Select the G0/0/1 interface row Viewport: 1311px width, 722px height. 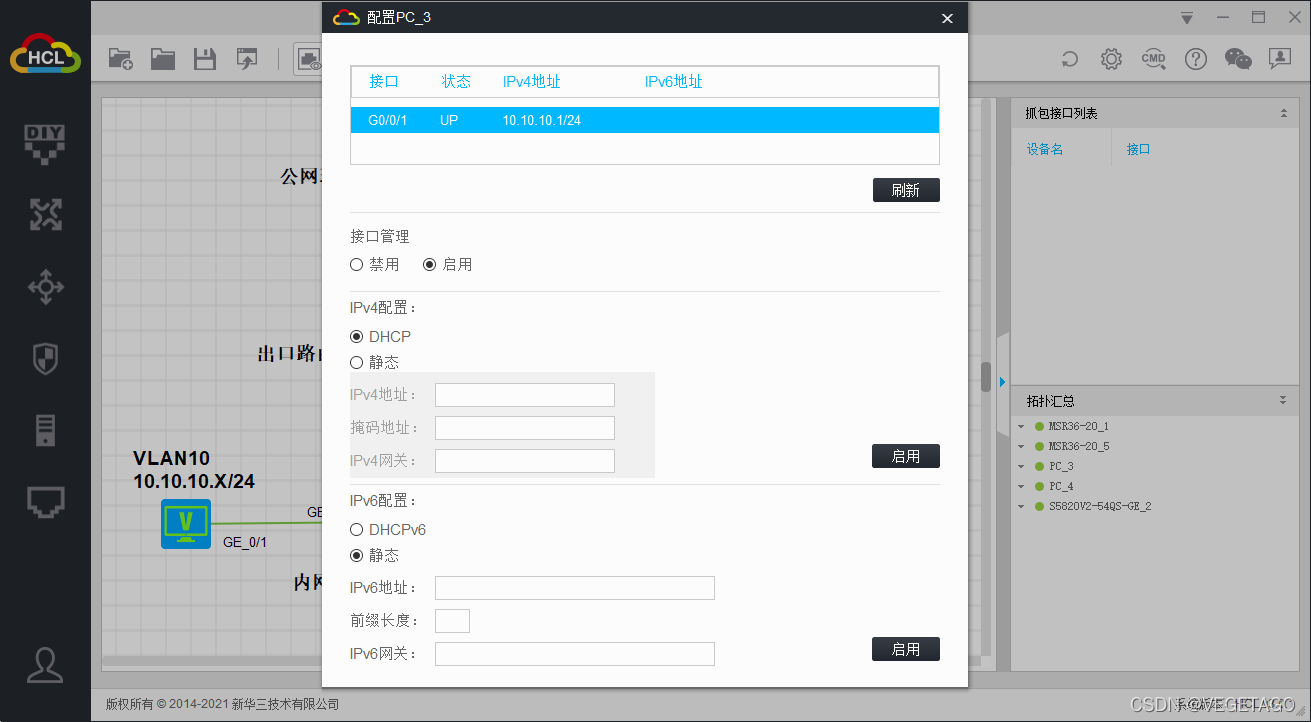[644, 120]
